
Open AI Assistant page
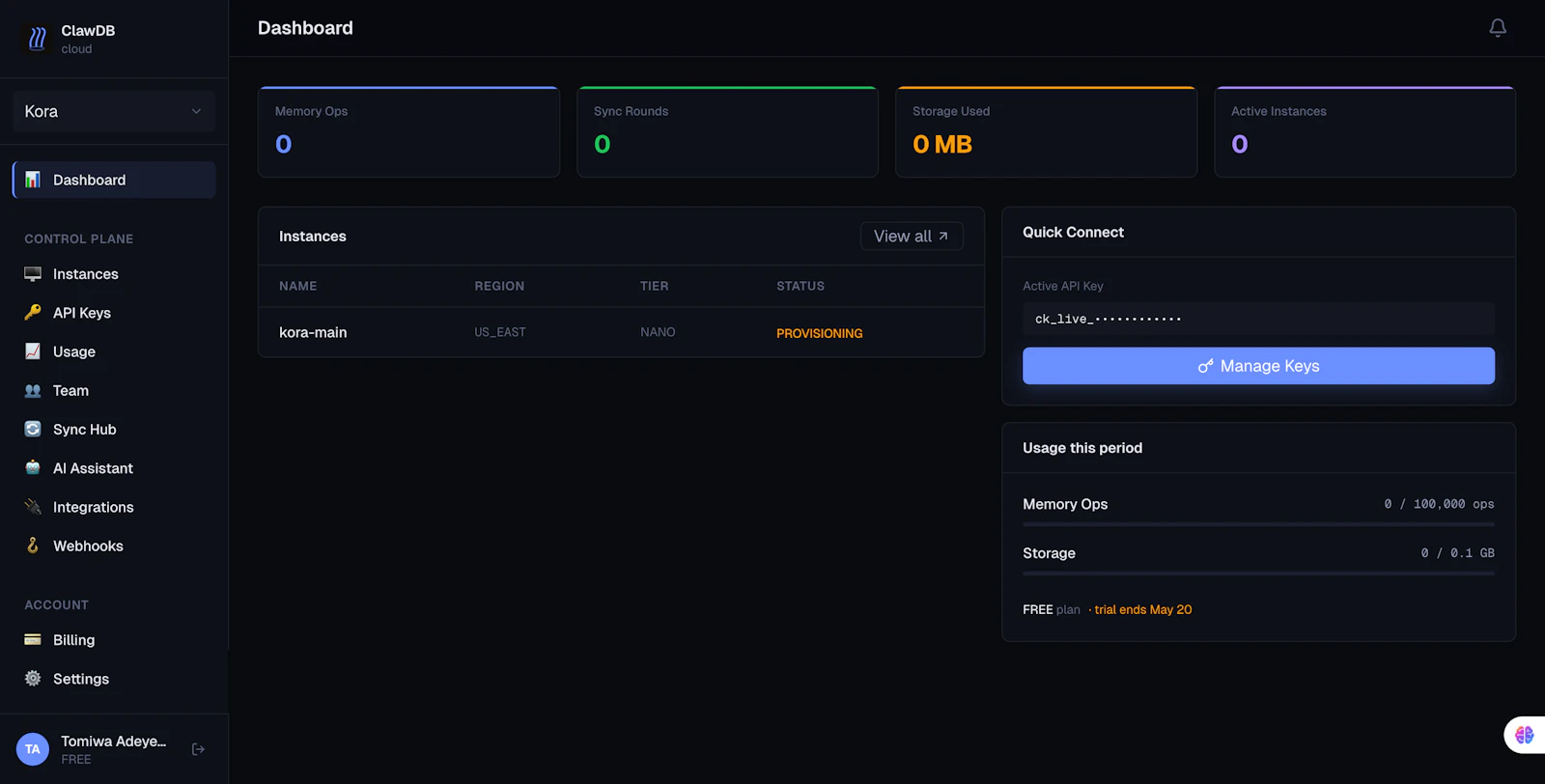114,467
